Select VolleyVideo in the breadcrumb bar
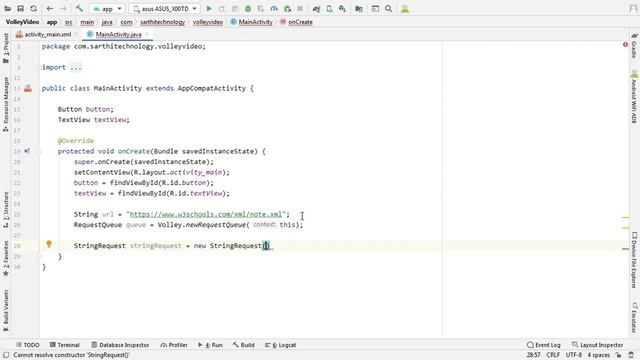 [x=22, y=22]
